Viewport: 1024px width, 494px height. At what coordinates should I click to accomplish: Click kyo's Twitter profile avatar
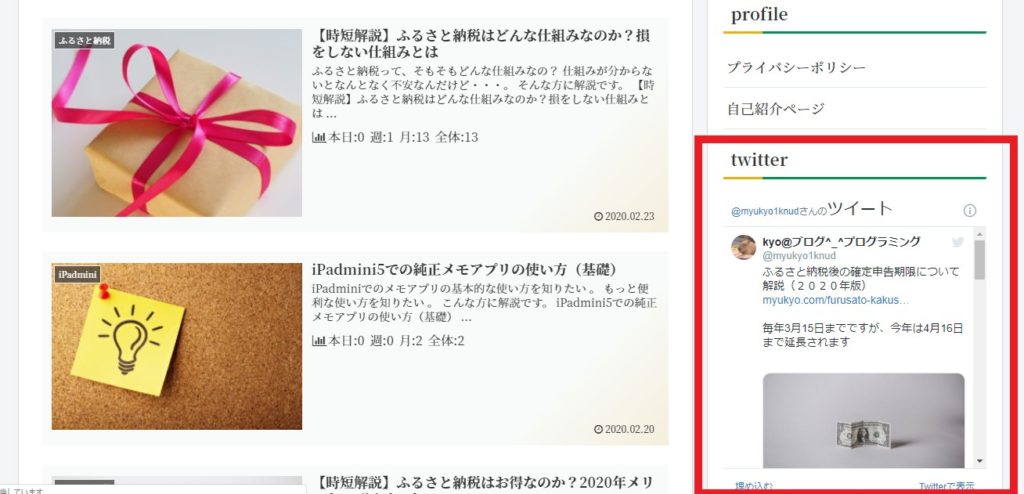pos(743,247)
